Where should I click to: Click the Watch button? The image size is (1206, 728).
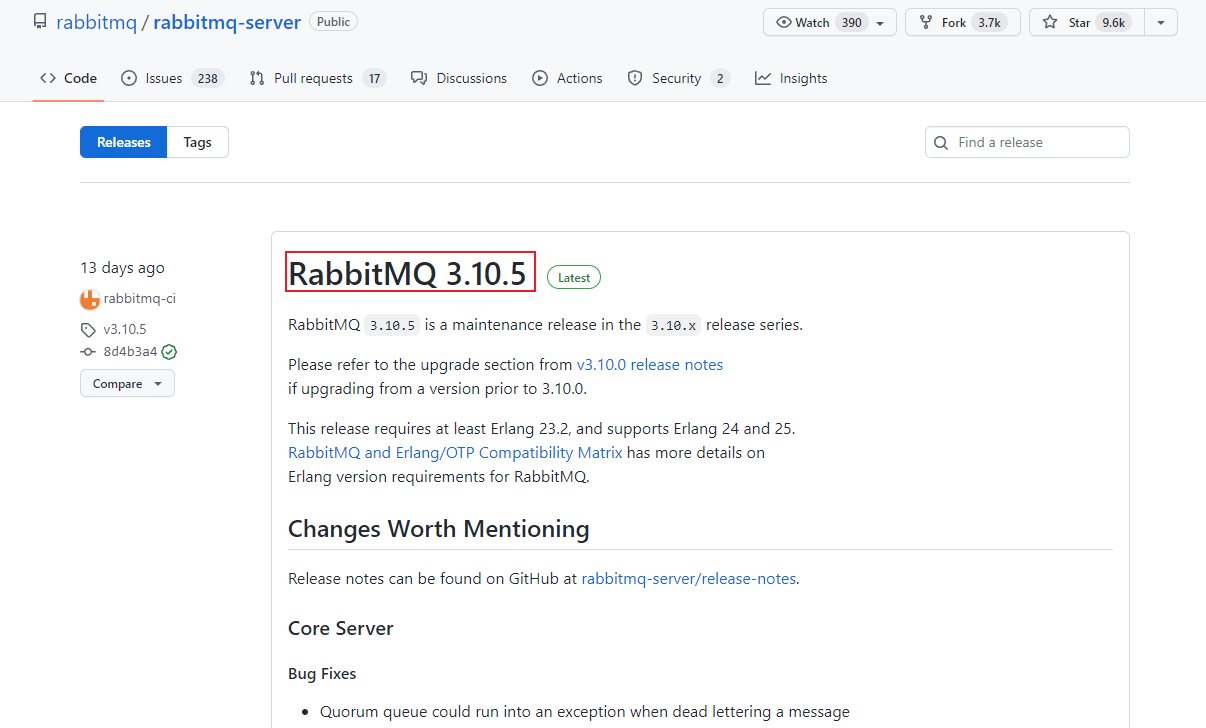tap(829, 22)
